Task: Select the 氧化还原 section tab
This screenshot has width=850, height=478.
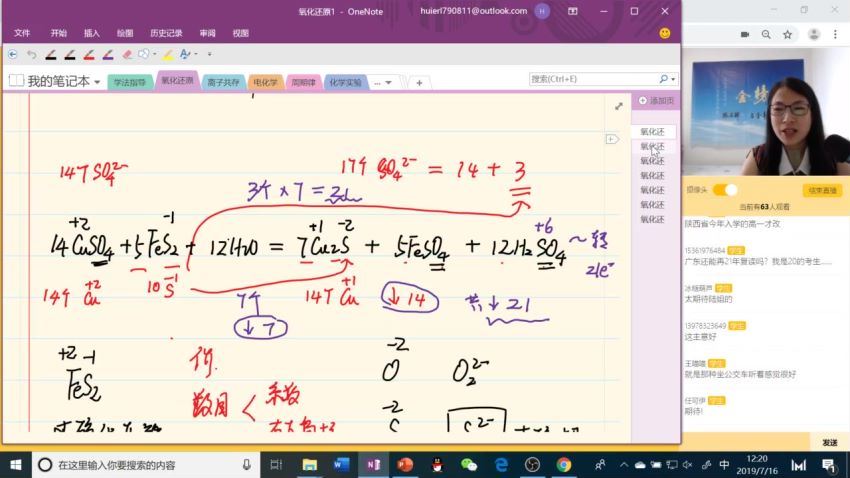Action: pyautogui.click(x=177, y=81)
